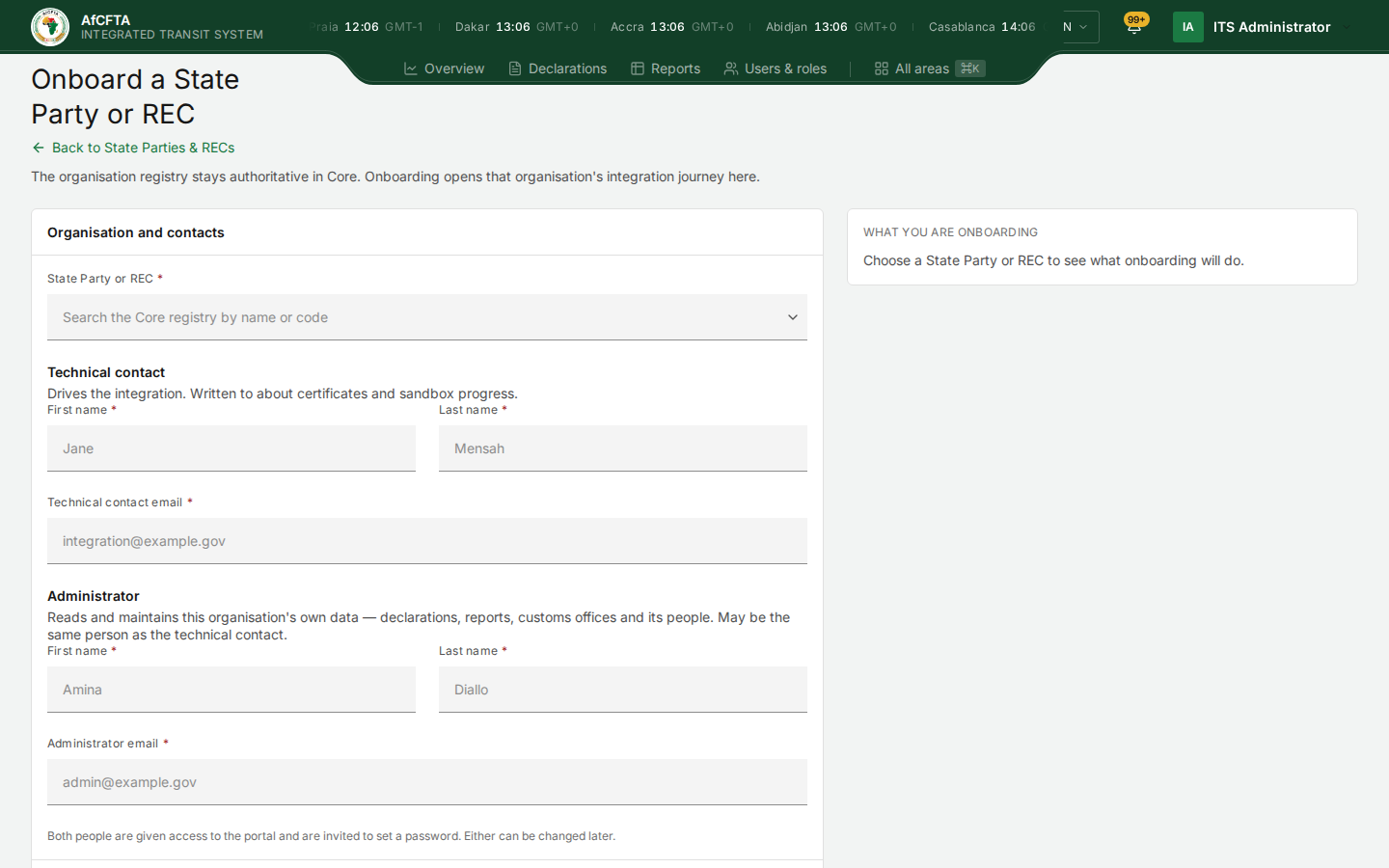The width and height of the screenshot is (1389, 868).
Task: Click the 'Integrated Transit System' title text
Action: (172, 35)
